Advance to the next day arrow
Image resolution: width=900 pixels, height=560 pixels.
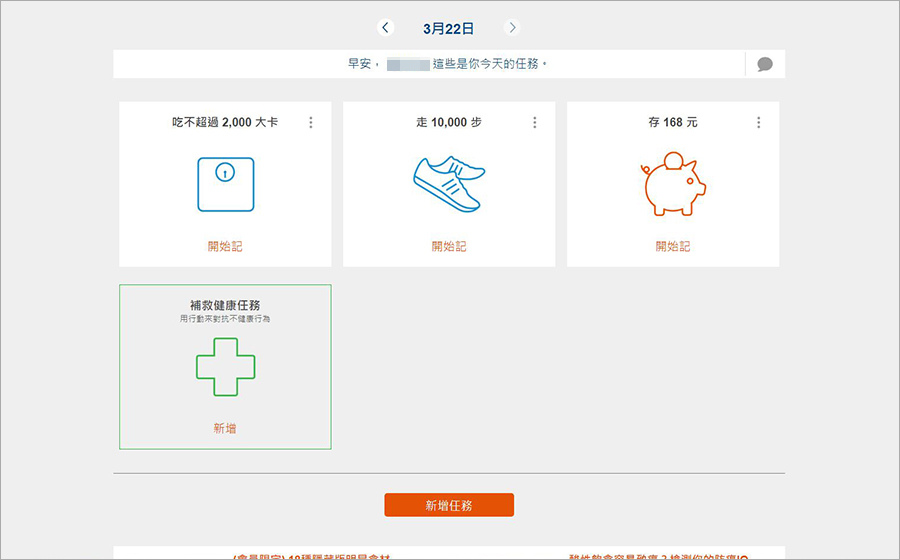(x=512, y=28)
